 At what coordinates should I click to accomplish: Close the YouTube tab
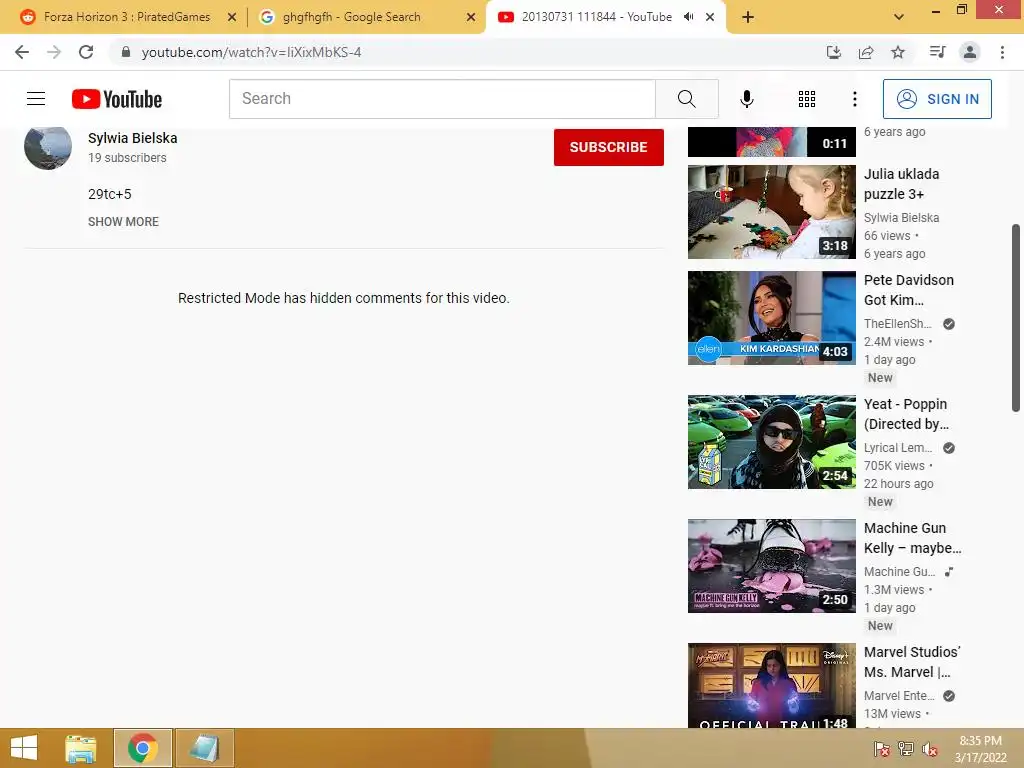(x=710, y=17)
